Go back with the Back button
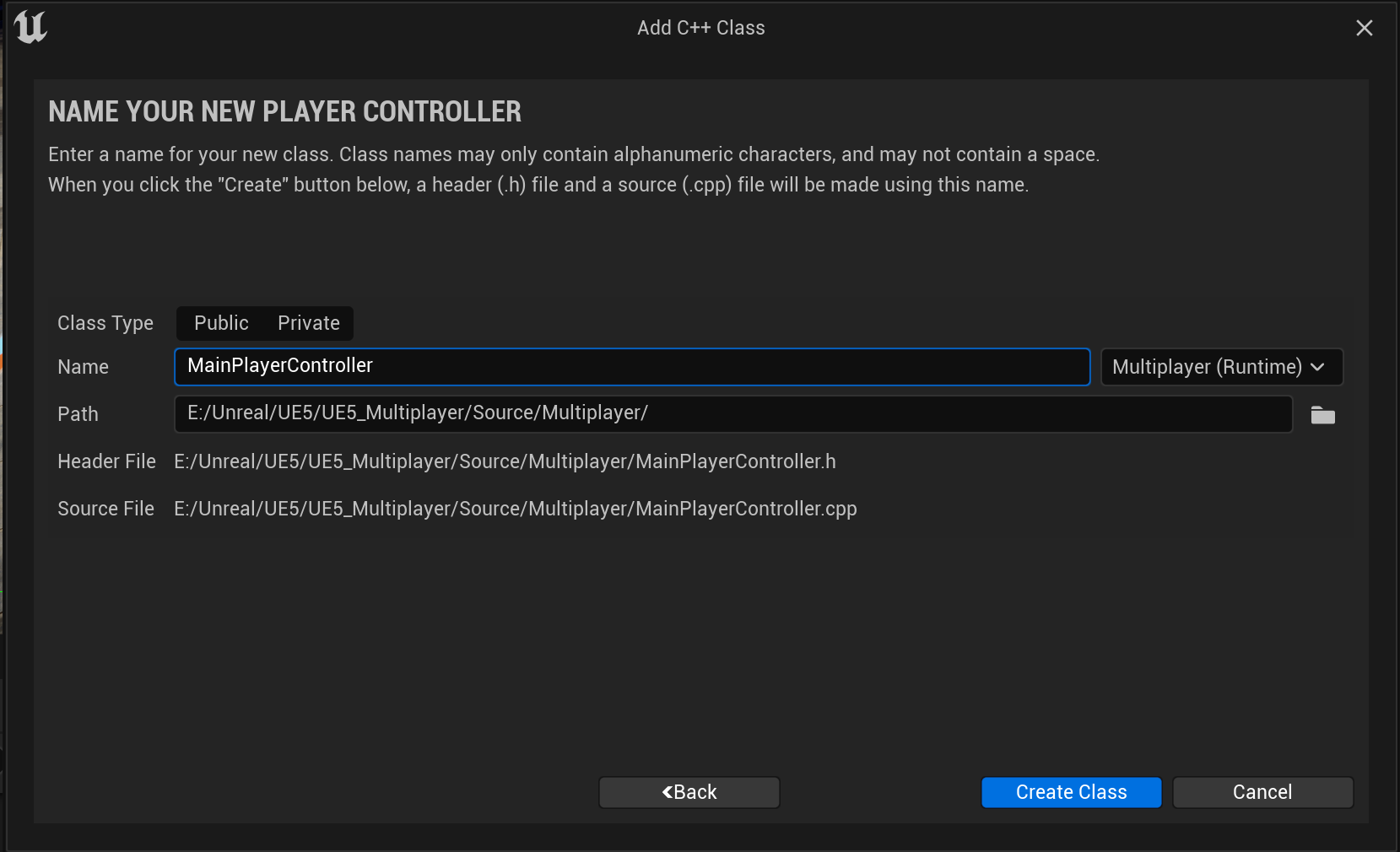Viewport: 1400px width, 852px height. click(689, 792)
